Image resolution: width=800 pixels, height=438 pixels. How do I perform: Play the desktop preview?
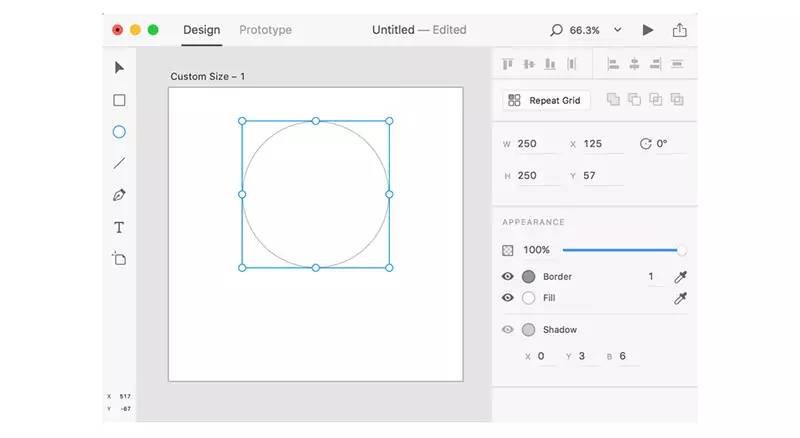point(648,30)
